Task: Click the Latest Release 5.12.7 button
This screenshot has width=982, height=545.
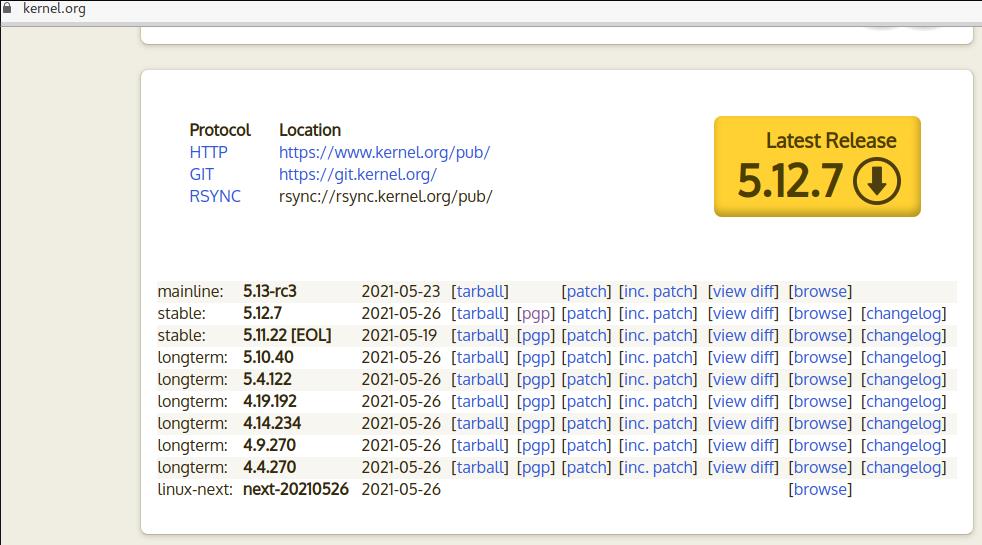Action: (x=817, y=167)
